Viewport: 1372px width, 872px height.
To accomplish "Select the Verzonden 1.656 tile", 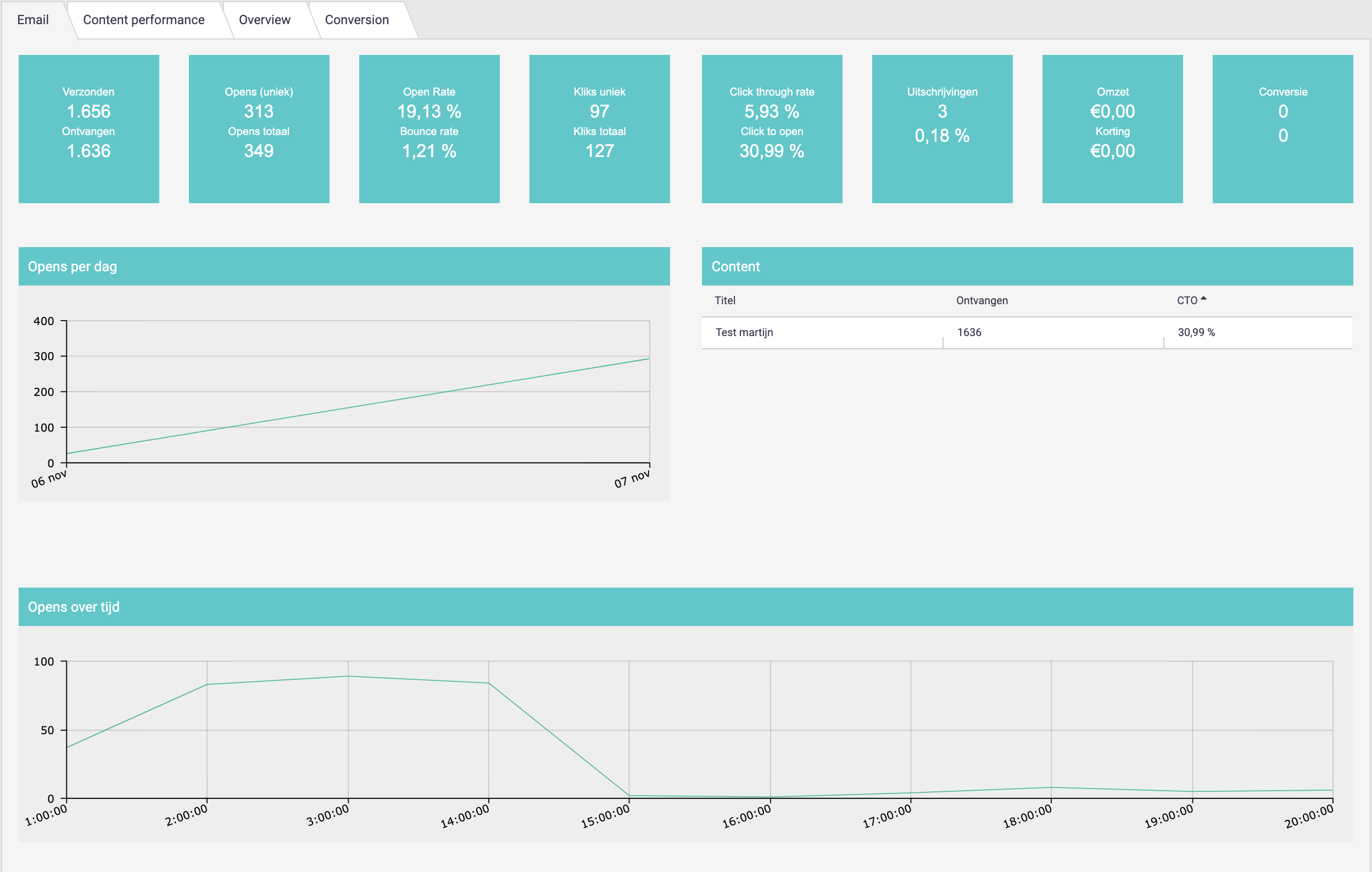I will pyautogui.click(x=89, y=128).
